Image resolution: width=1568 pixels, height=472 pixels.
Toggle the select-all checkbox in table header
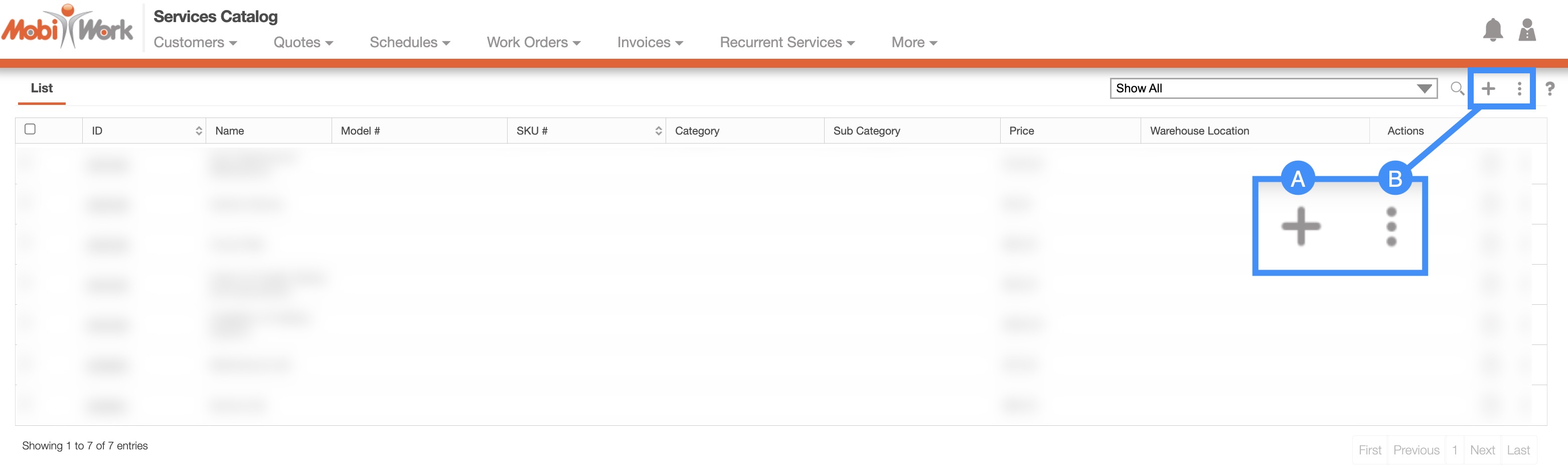pyautogui.click(x=30, y=129)
